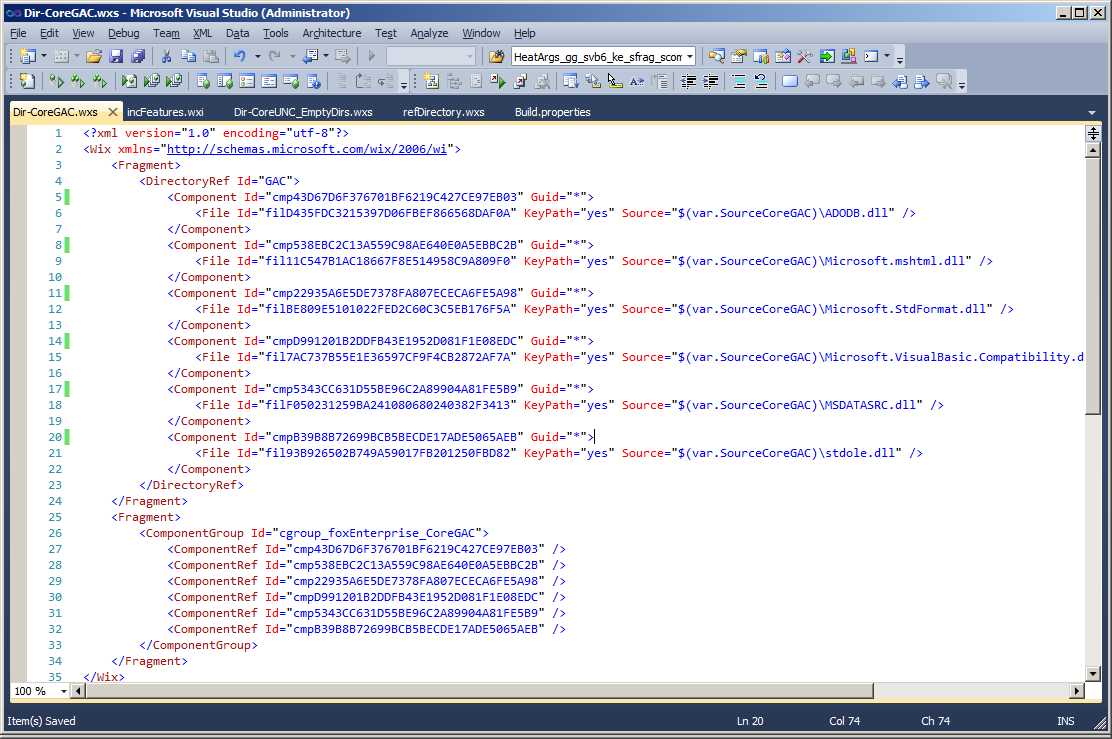This screenshot has height=739, width=1112.
Task: Toggle the INS insert mode indicator
Action: [x=1065, y=721]
